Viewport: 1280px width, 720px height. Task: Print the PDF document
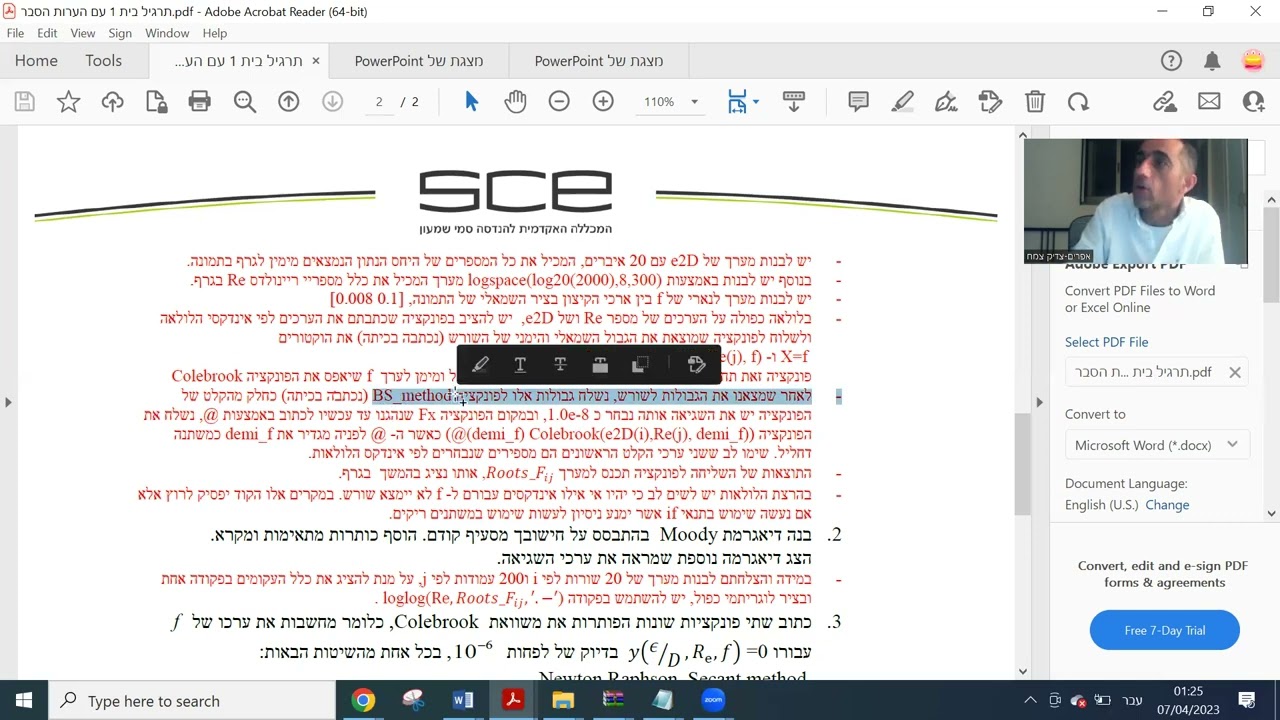coord(200,101)
